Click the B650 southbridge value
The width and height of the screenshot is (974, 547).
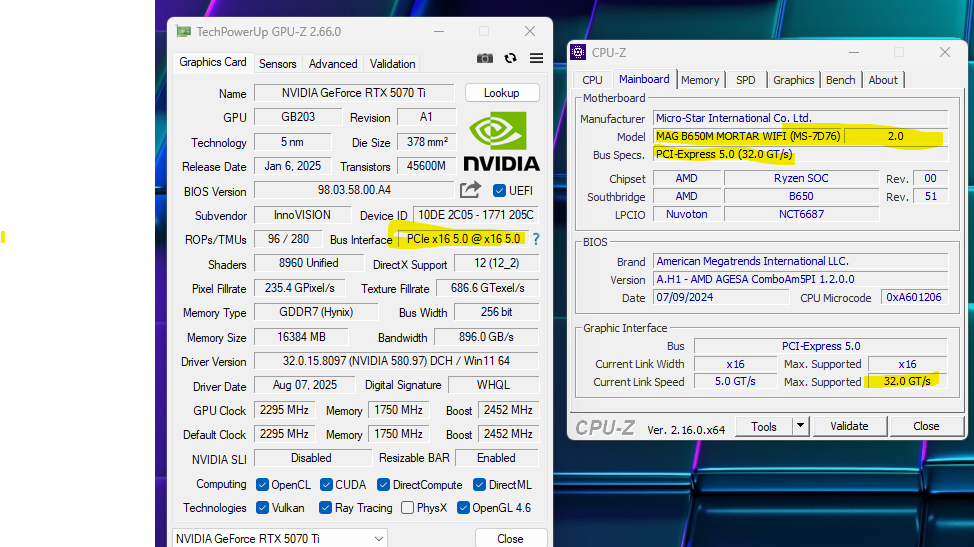801,196
